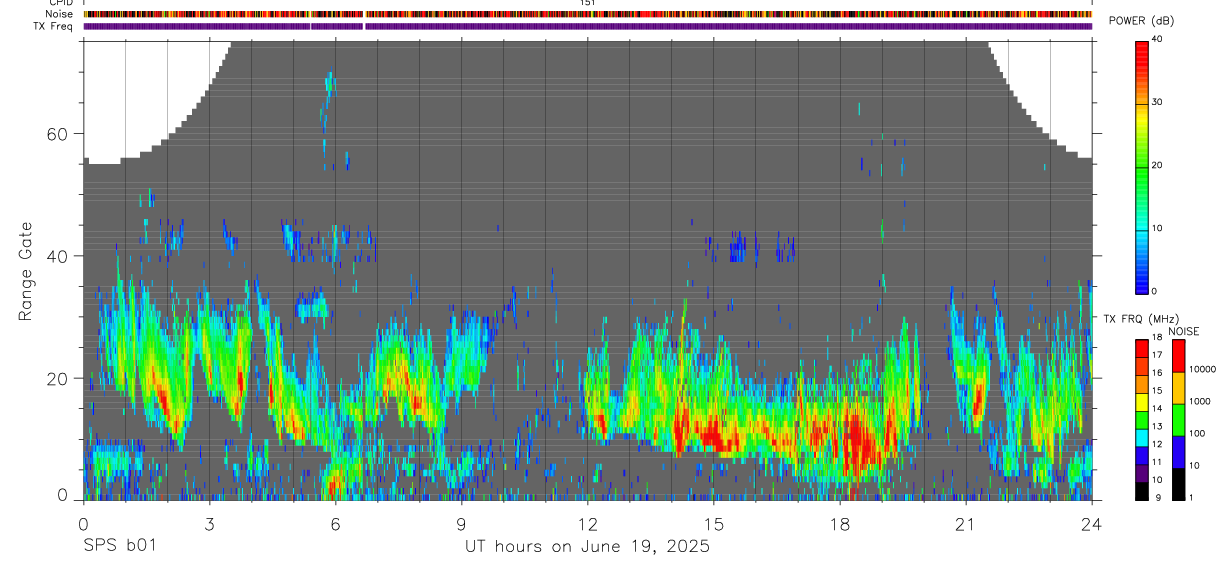Click the SPS b01 label
This screenshot has width=1228, height=567.
pyautogui.click(x=119, y=546)
